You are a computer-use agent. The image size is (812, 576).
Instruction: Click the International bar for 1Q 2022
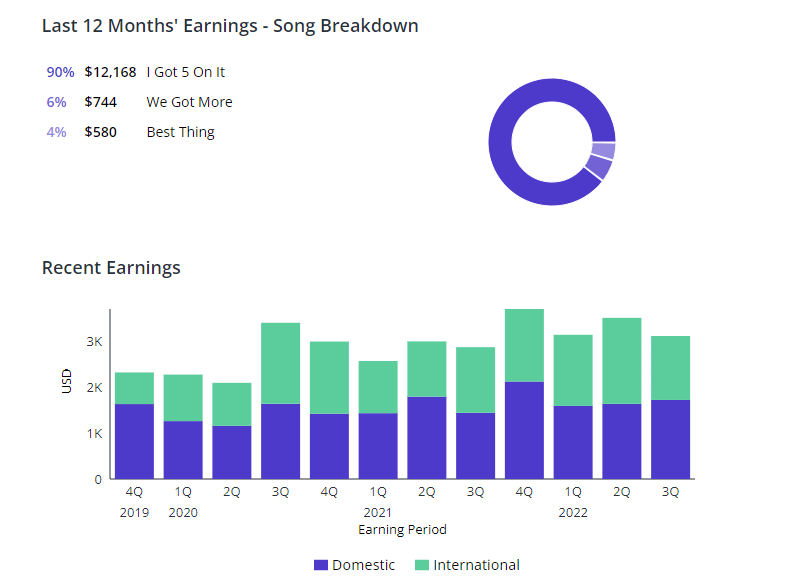[573, 370]
